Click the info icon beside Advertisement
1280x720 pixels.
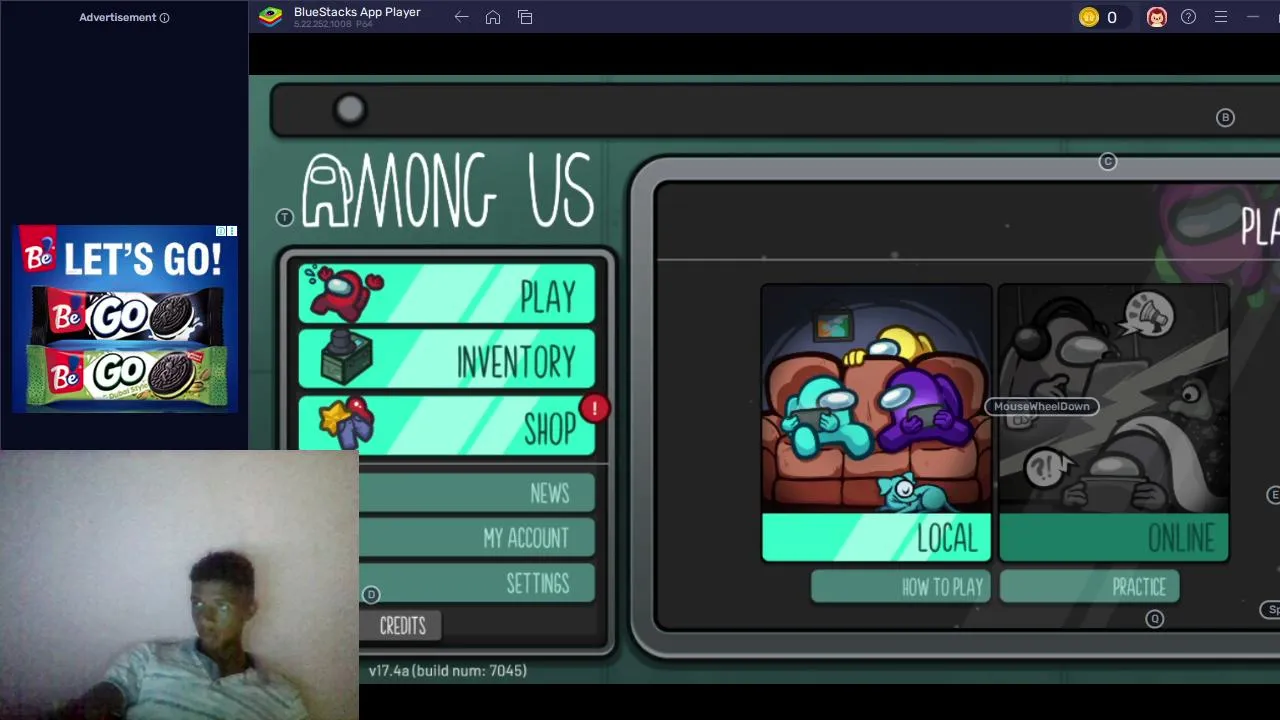pos(164,17)
